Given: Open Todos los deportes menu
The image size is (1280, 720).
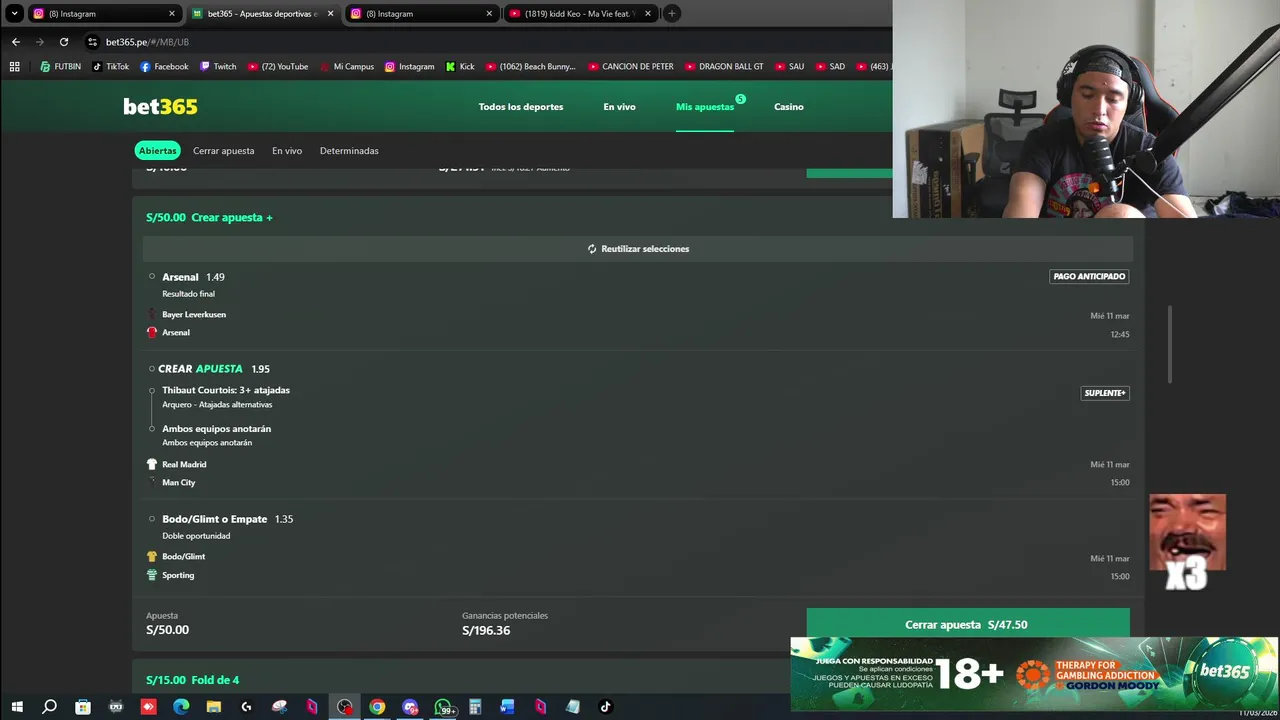Looking at the screenshot, I should coord(521,107).
